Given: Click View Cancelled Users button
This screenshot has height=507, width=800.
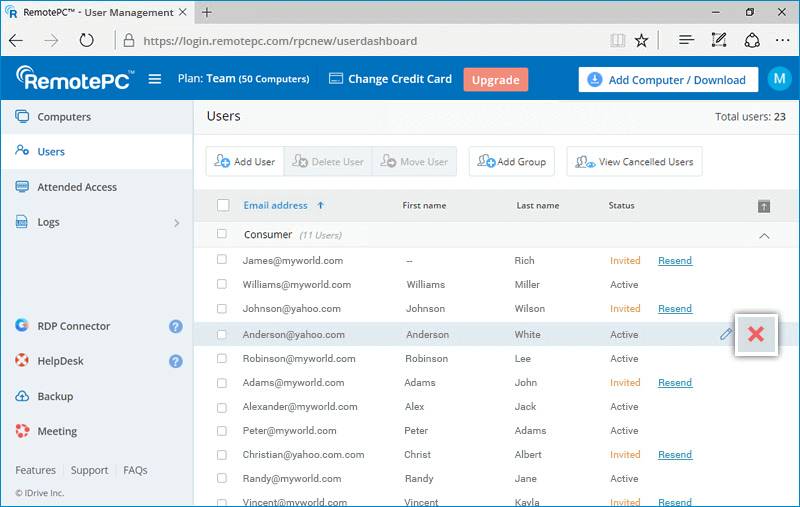Looking at the screenshot, I should (x=634, y=162).
